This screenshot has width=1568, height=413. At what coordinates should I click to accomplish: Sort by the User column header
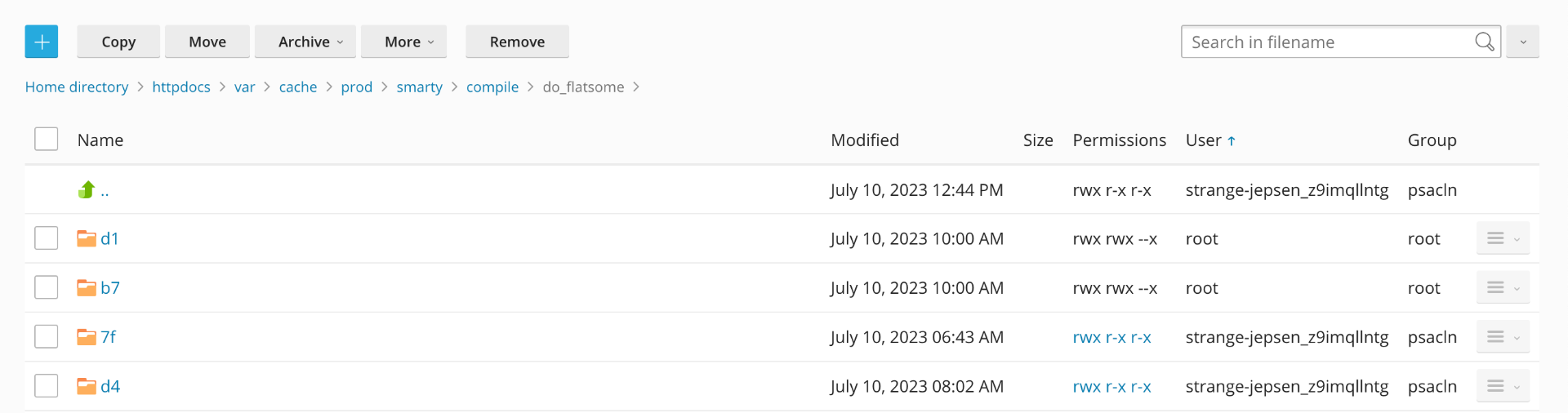1204,140
